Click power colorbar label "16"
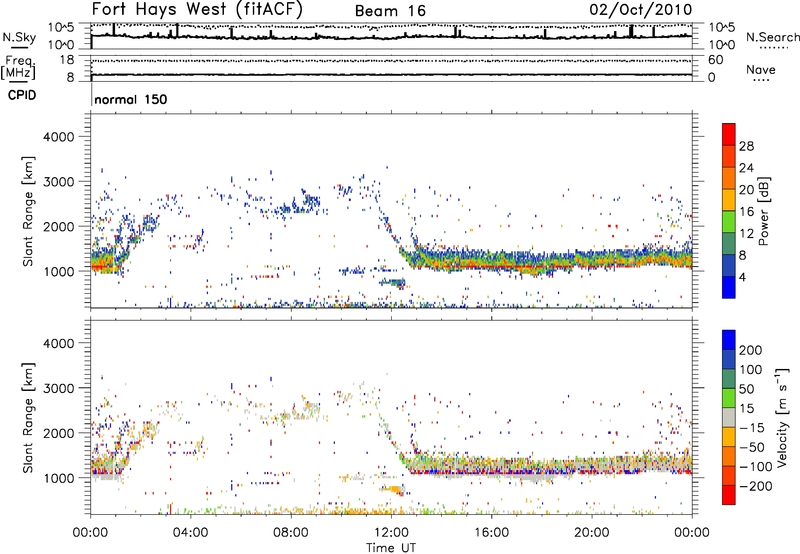 coord(746,212)
